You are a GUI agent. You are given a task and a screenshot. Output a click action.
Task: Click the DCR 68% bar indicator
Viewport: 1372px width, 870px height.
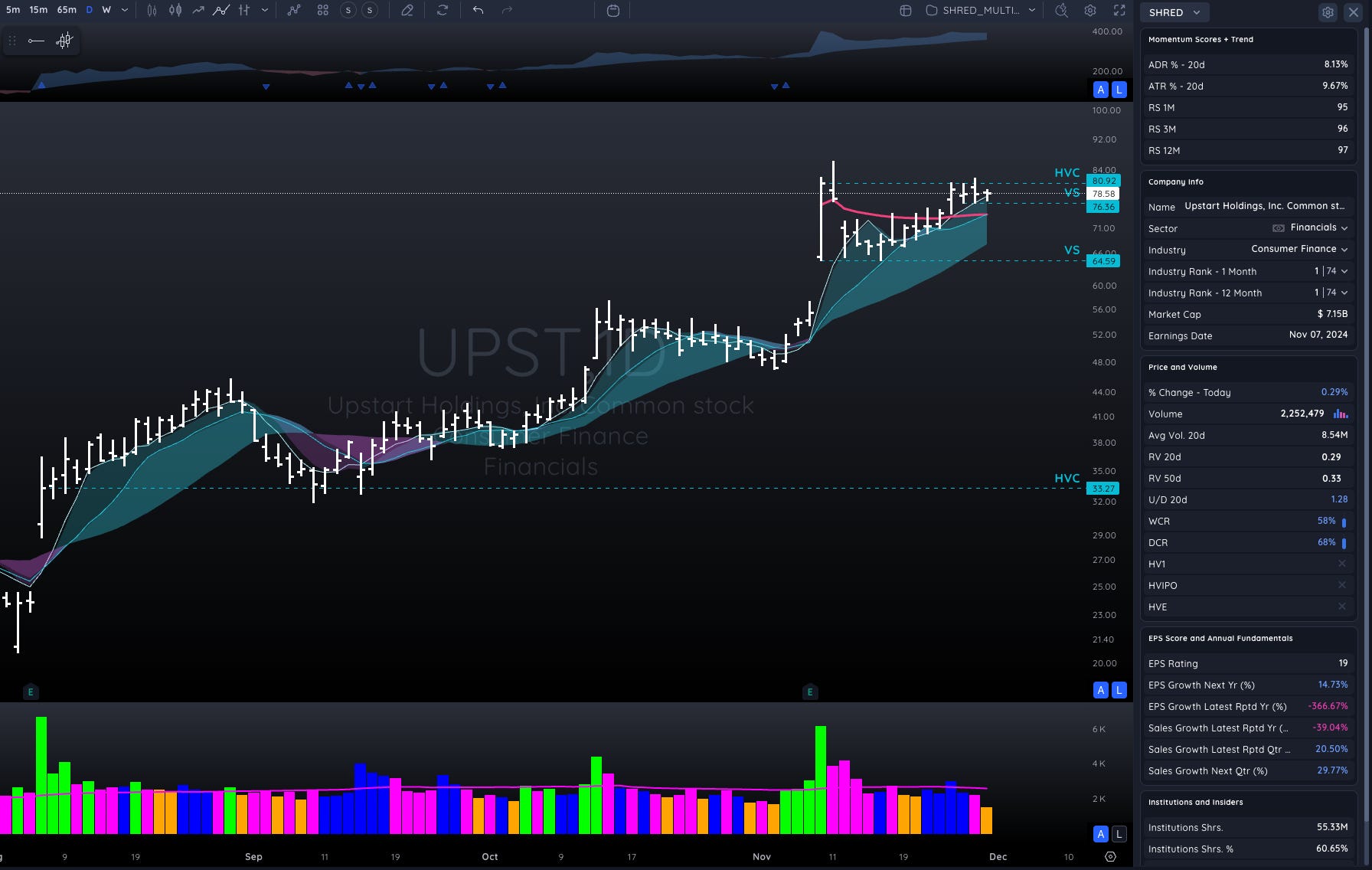click(1344, 543)
